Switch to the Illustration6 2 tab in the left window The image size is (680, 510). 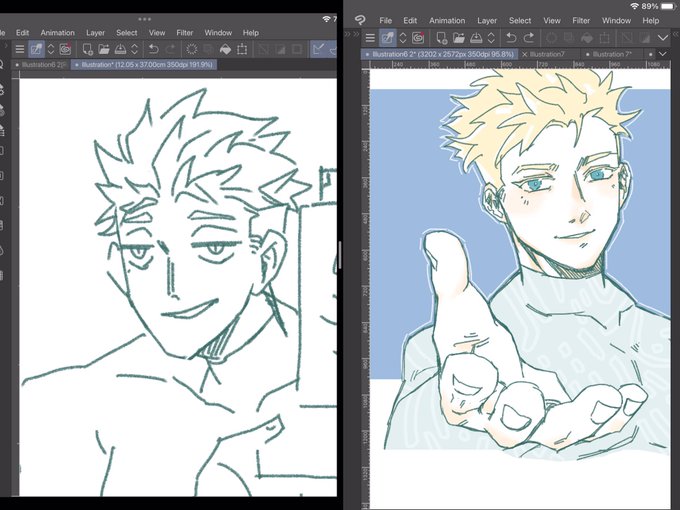pos(41,65)
